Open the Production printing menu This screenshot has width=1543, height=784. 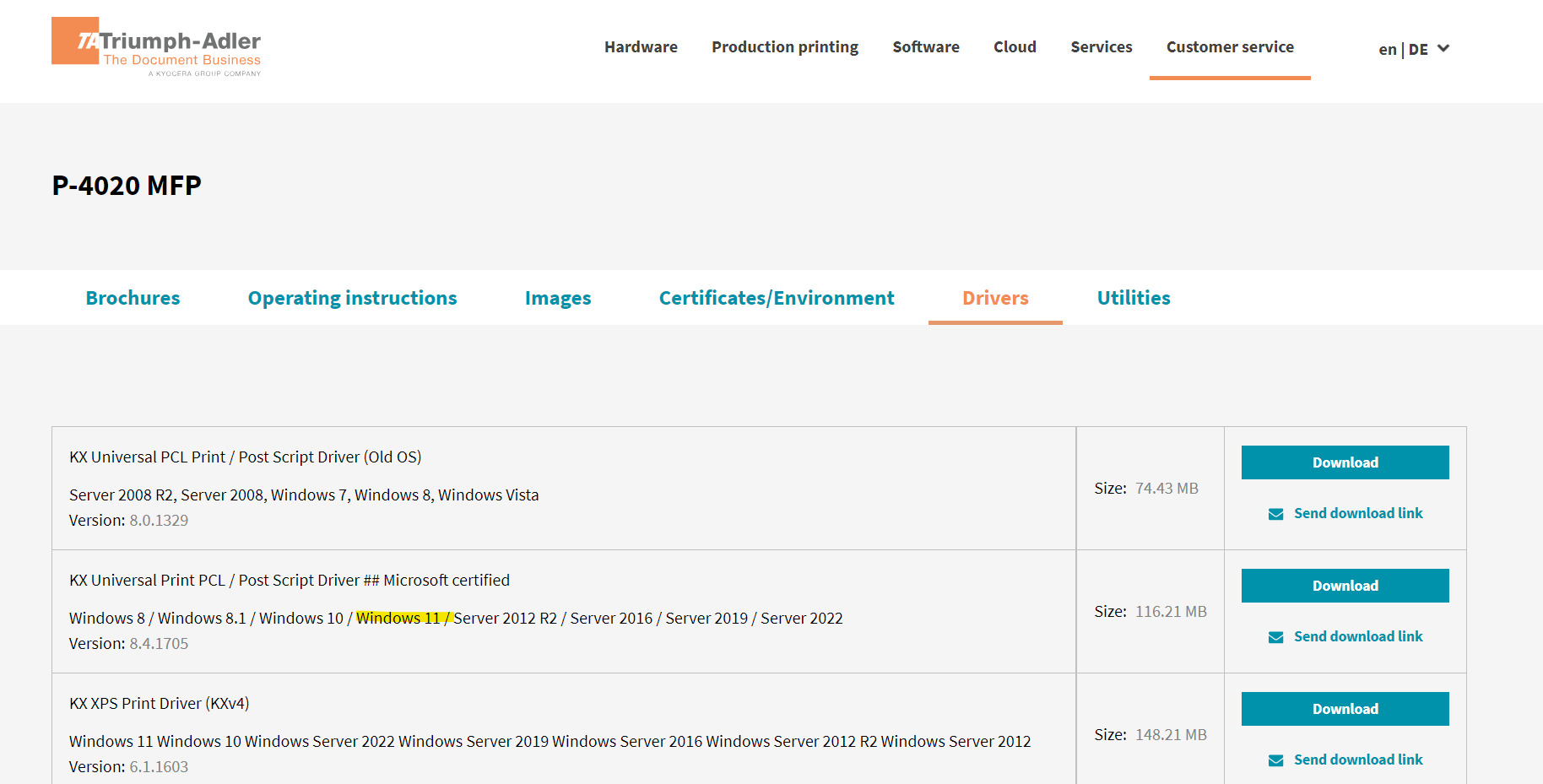click(784, 47)
